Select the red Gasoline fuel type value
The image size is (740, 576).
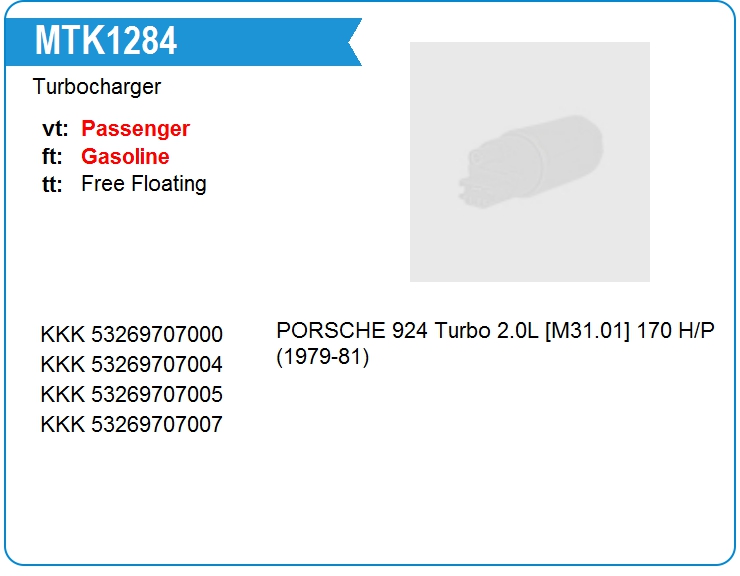pos(125,156)
